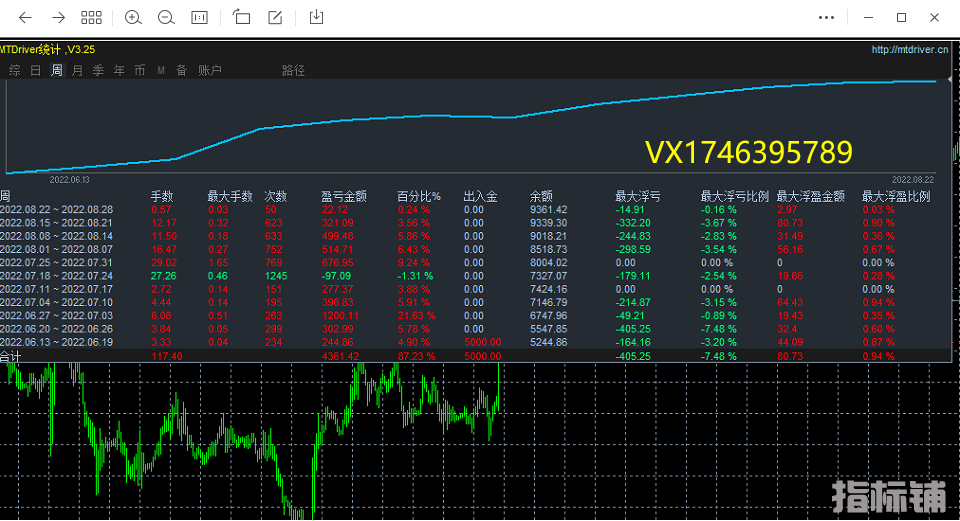Viewport: 960px width, 521px height.
Task: Click the zoom in magnifier icon
Action: click(133, 17)
